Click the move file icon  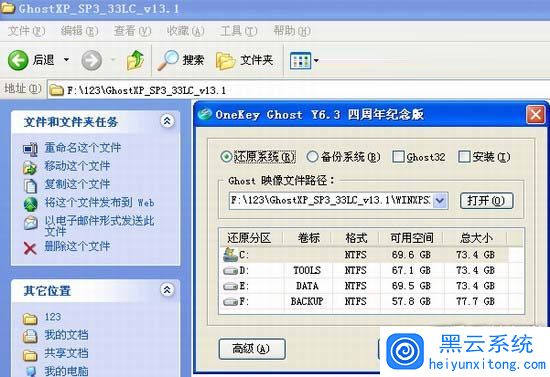[x=30, y=168]
